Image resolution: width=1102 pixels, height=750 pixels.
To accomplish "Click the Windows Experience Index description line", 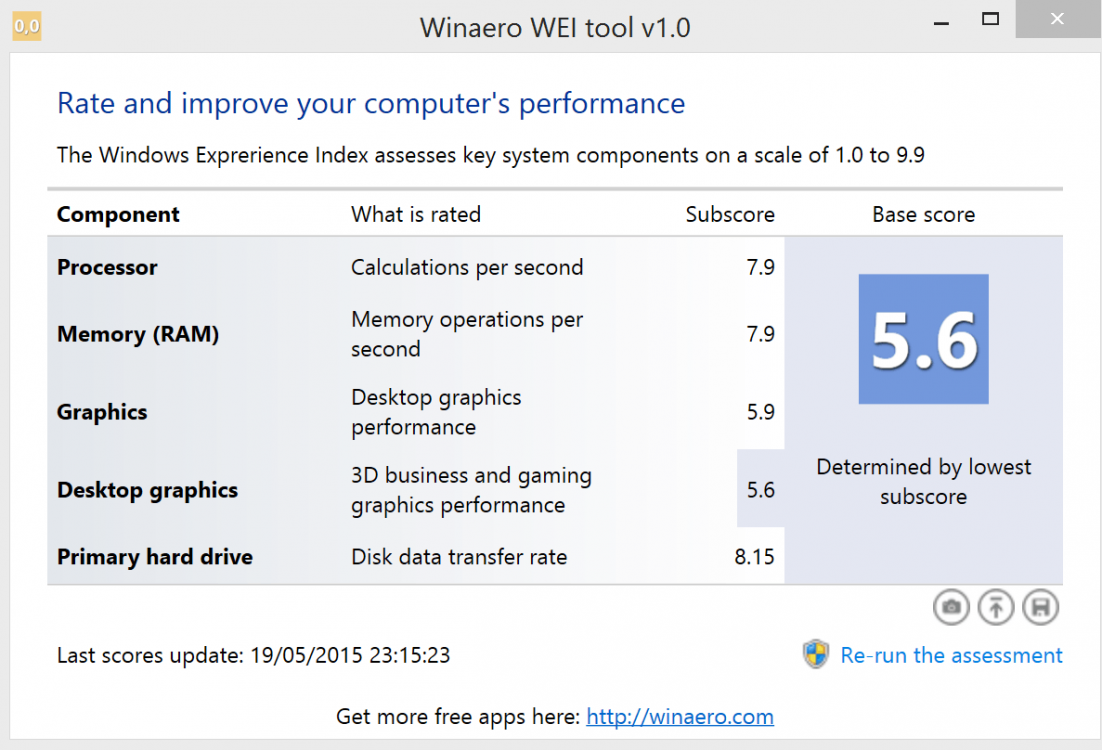I will (x=491, y=155).
